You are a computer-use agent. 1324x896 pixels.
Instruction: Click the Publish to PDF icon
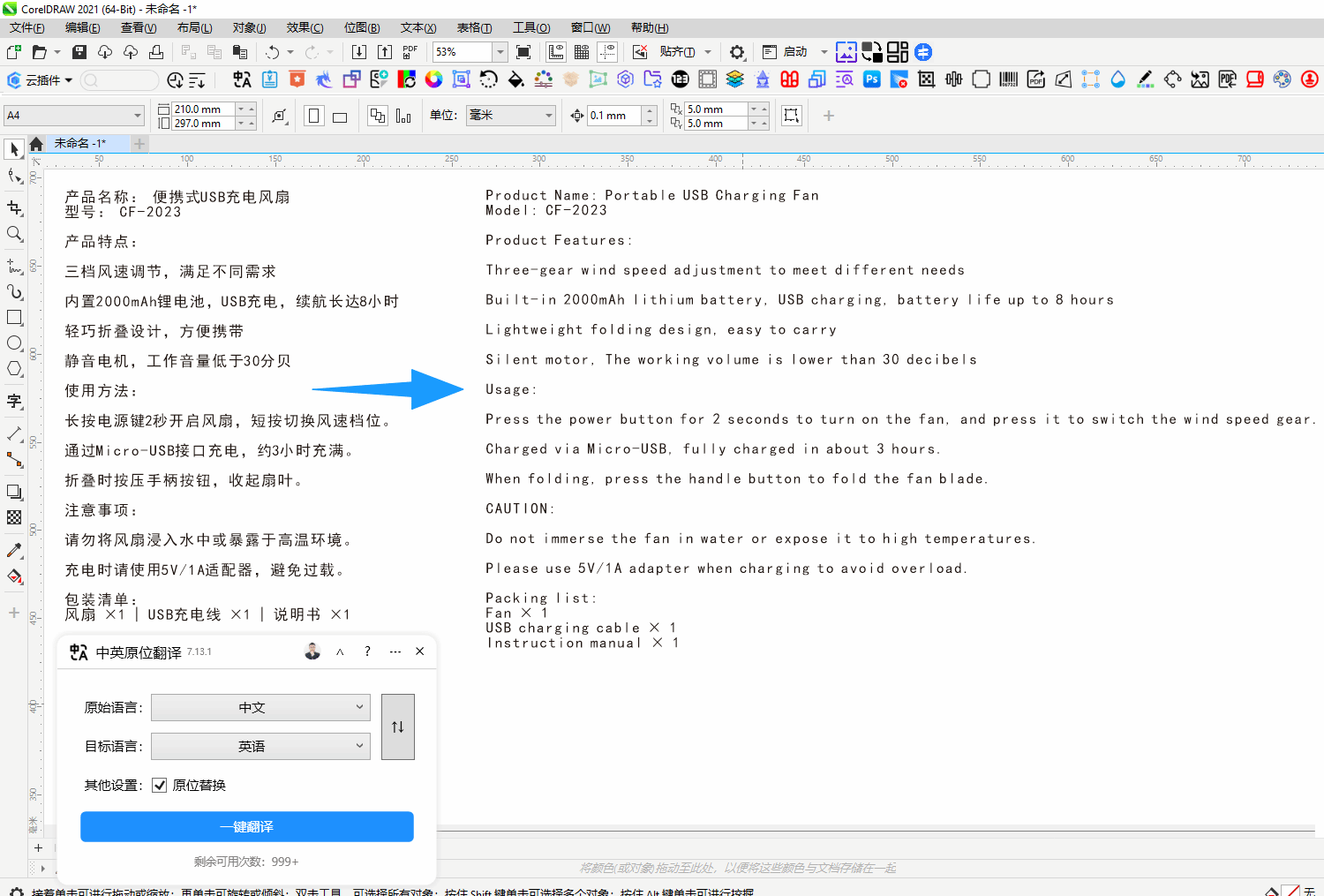[410, 52]
